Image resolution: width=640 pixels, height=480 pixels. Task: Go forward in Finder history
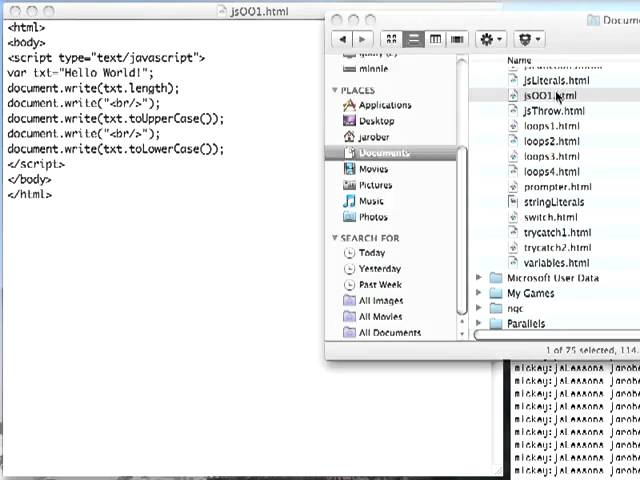362,39
